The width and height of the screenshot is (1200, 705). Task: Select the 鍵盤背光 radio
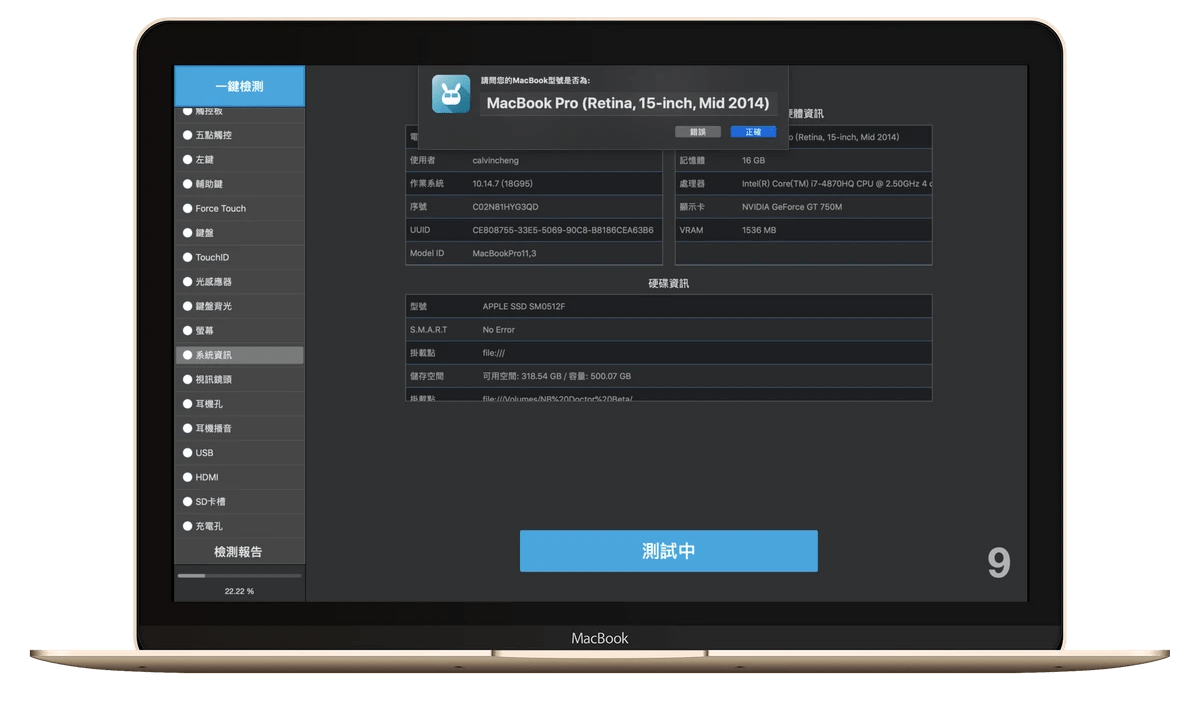pyautogui.click(x=187, y=306)
